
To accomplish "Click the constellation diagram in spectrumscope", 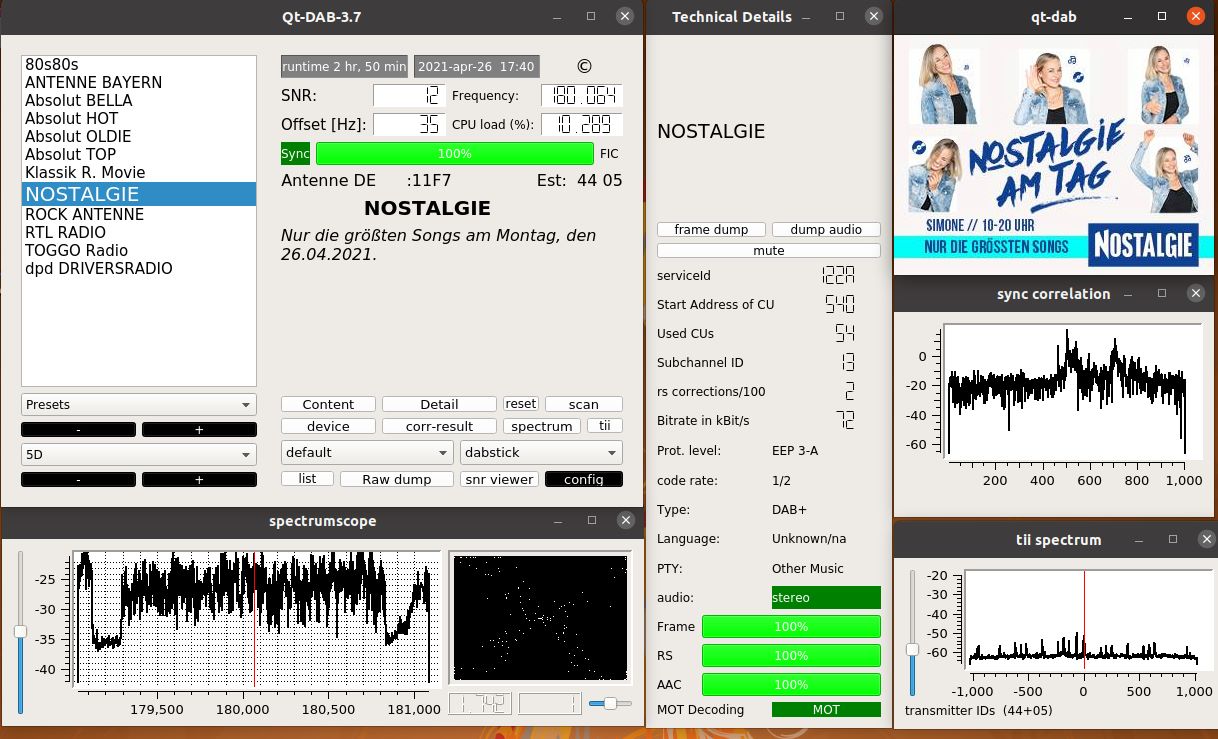I will 541,618.
